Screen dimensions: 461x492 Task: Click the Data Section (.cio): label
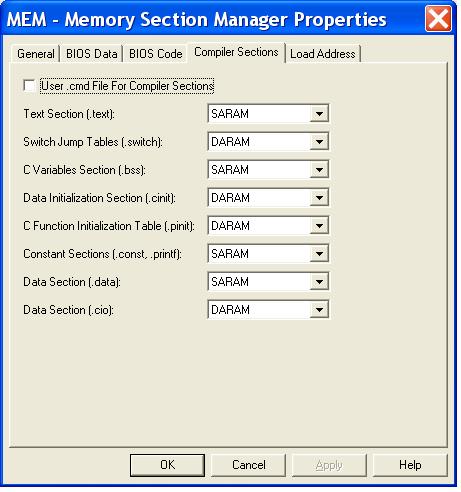69,310
